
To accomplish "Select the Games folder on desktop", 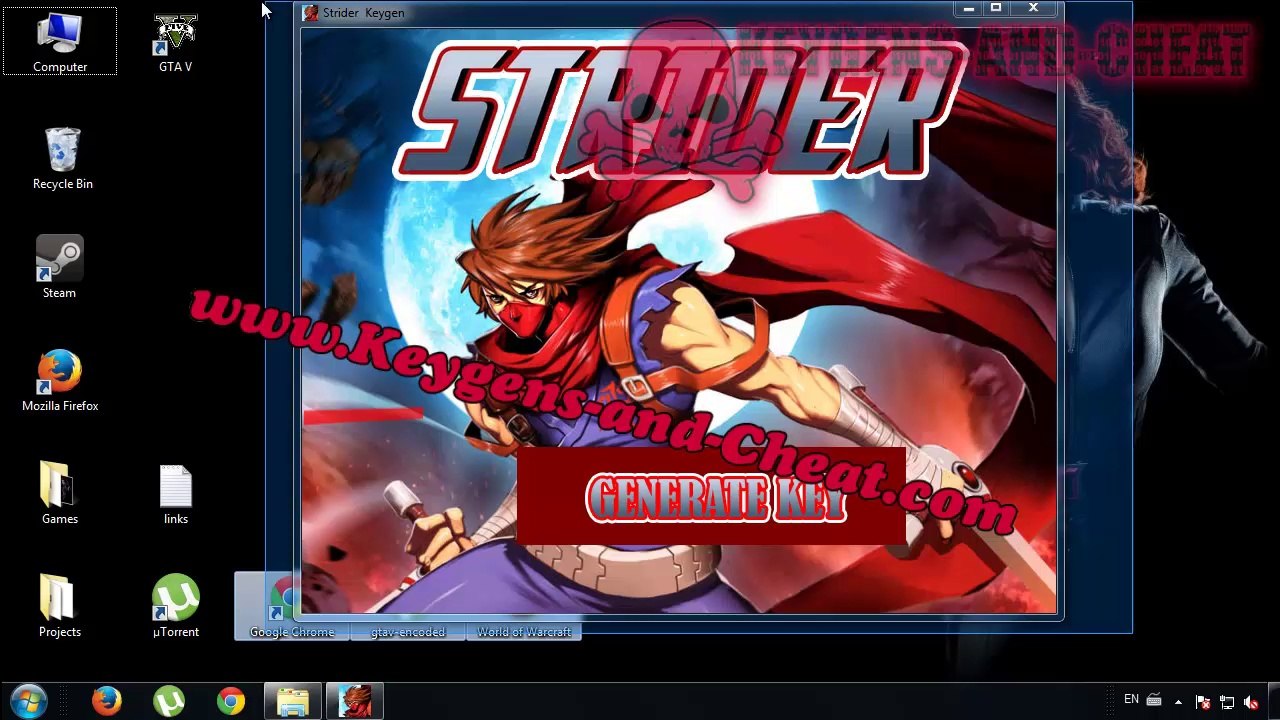I will [60, 494].
